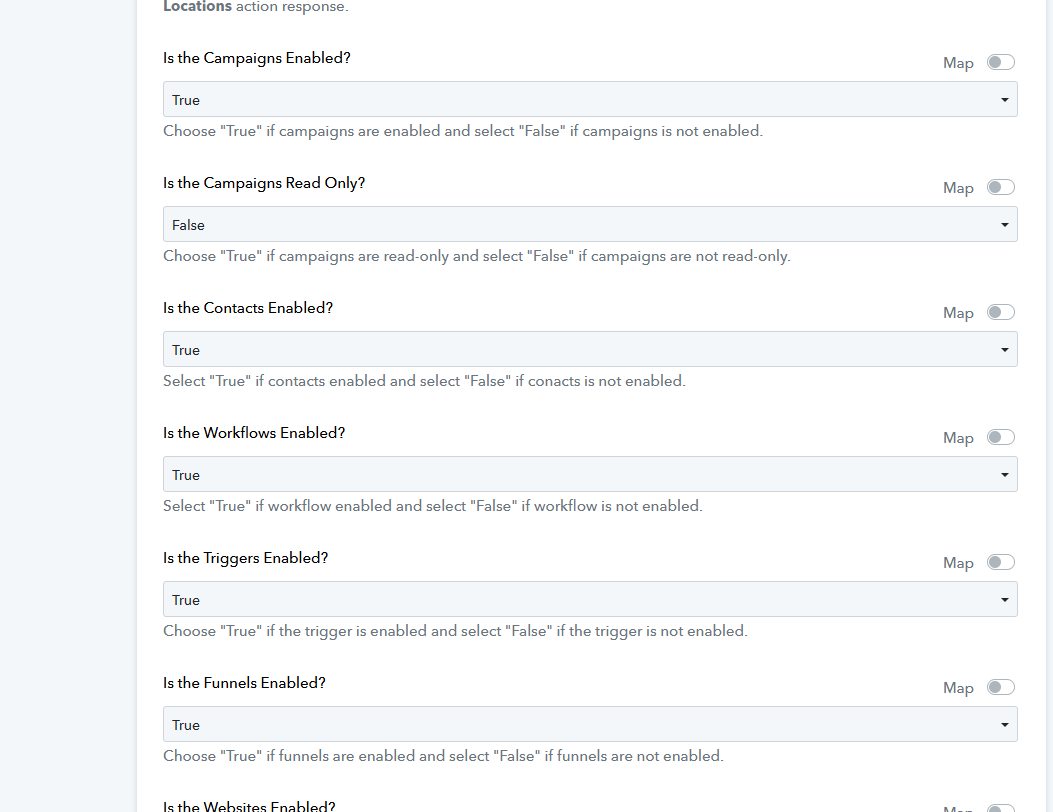Open the Campaigns Read Only dropdown

(x=590, y=224)
